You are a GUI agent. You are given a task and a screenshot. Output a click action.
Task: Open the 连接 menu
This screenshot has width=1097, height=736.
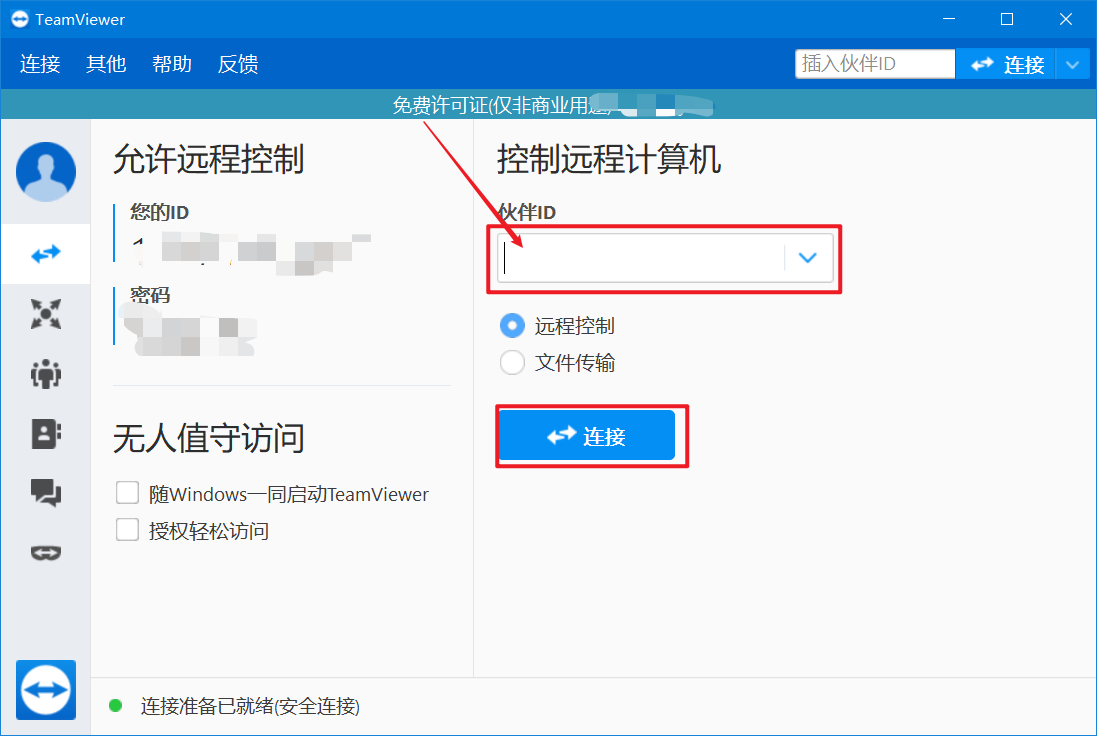click(39, 63)
